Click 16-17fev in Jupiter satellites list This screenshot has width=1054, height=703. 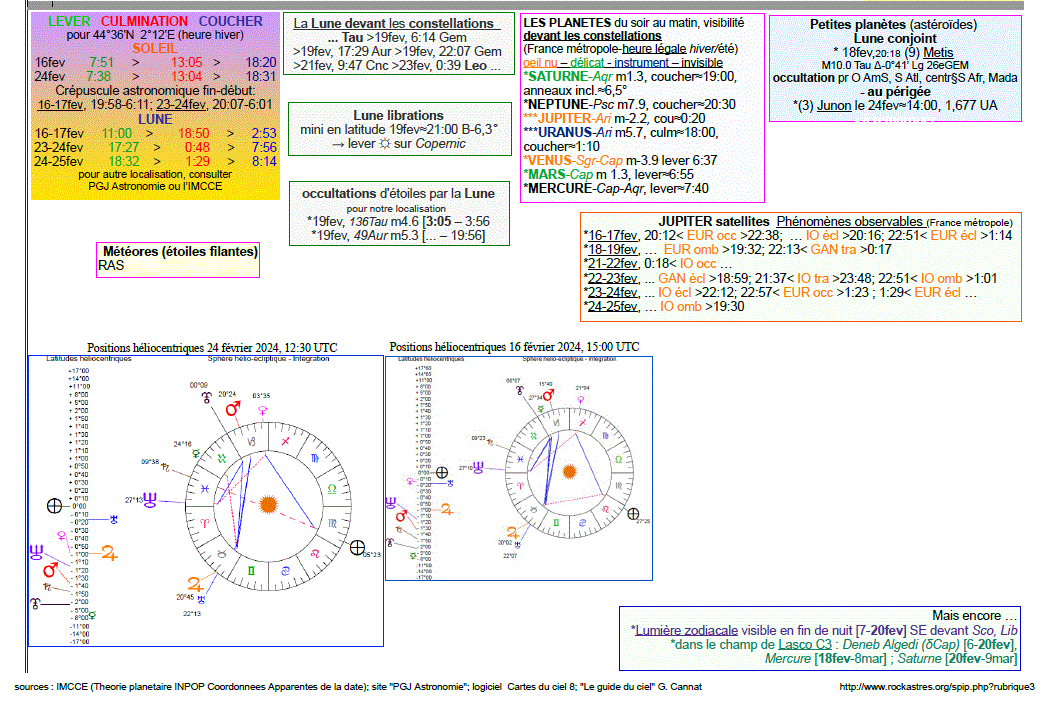click(612, 235)
